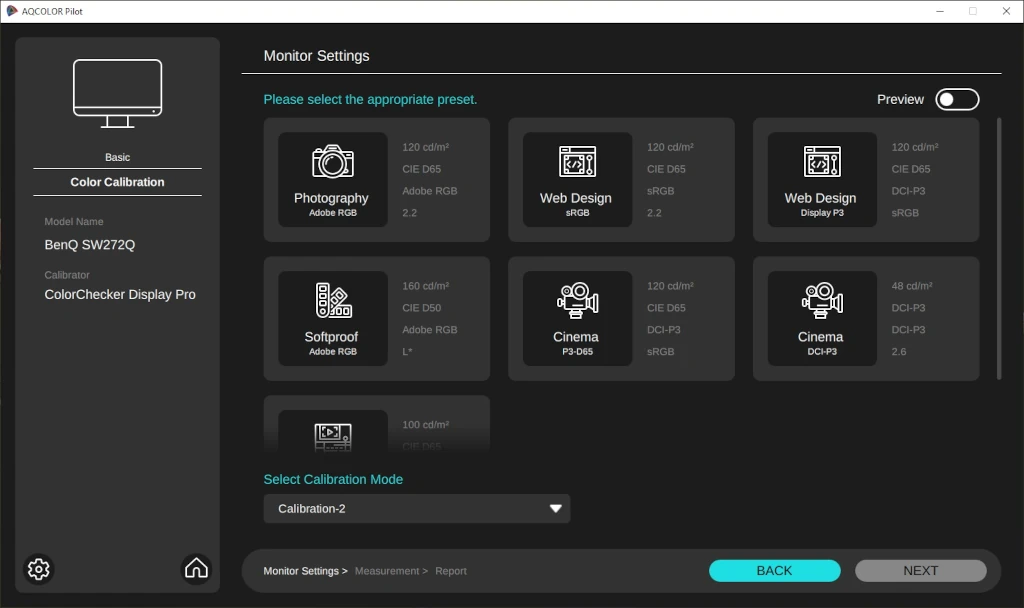Switch to the Color Calibration tab
This screenshot has width=1024, height=608.
(118, 182)
